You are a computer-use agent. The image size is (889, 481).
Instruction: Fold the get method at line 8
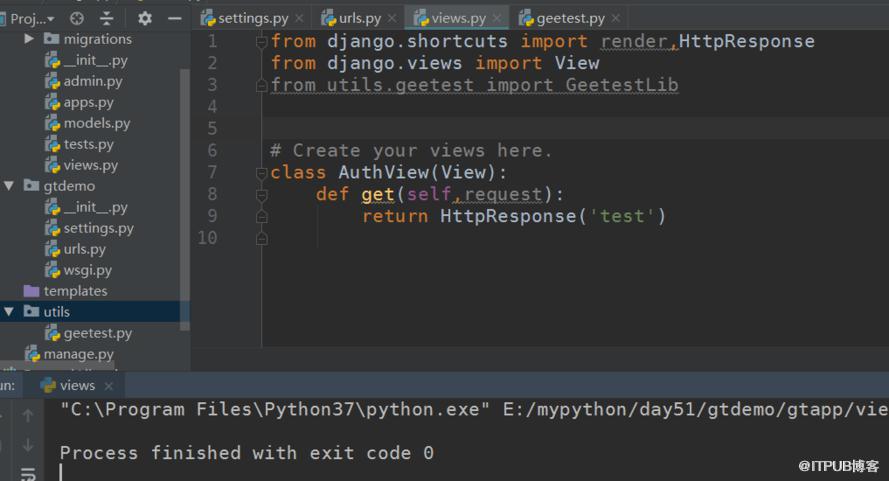coord(261,195)
